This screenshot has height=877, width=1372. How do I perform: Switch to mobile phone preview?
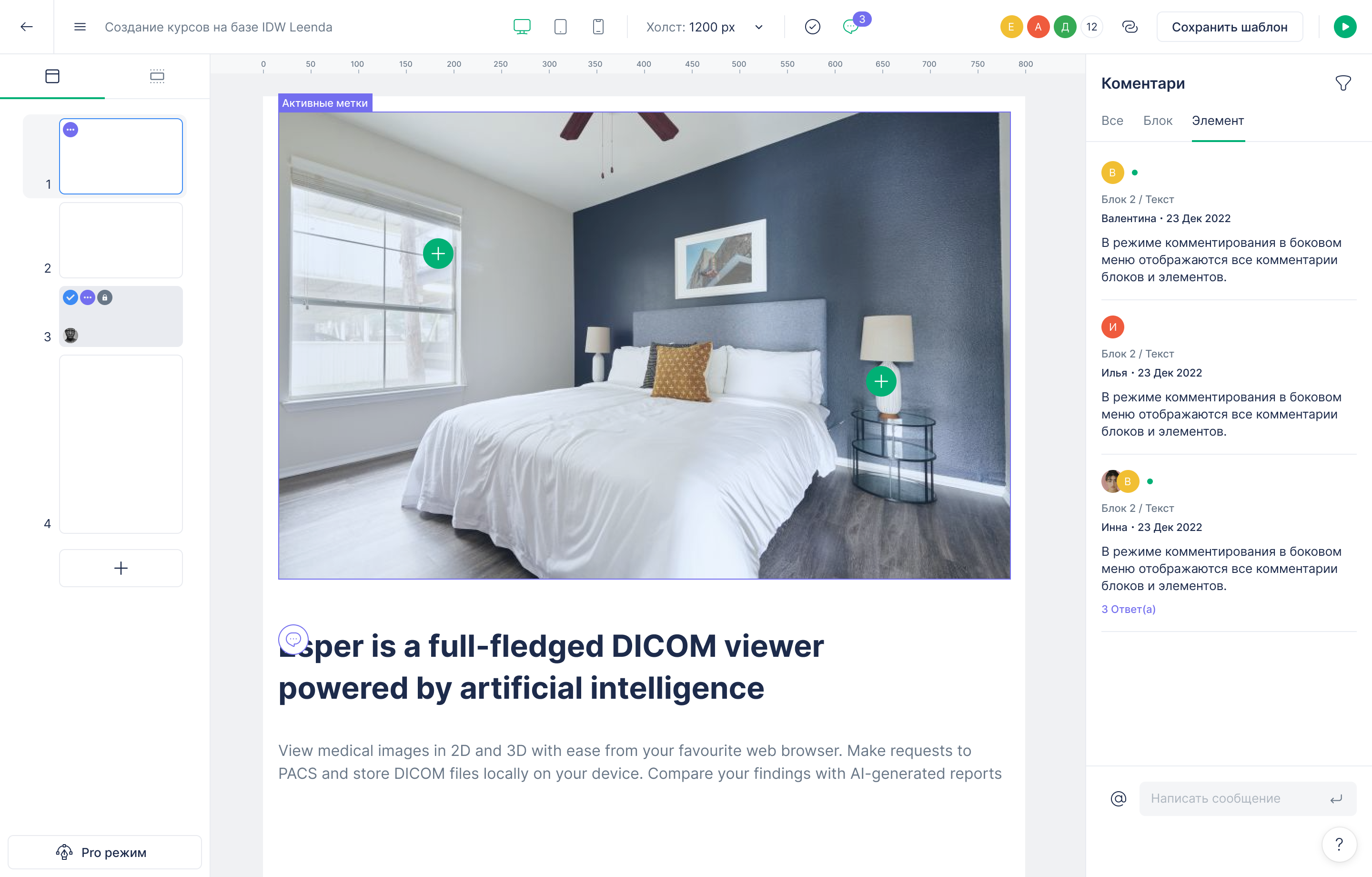point(598,27)
